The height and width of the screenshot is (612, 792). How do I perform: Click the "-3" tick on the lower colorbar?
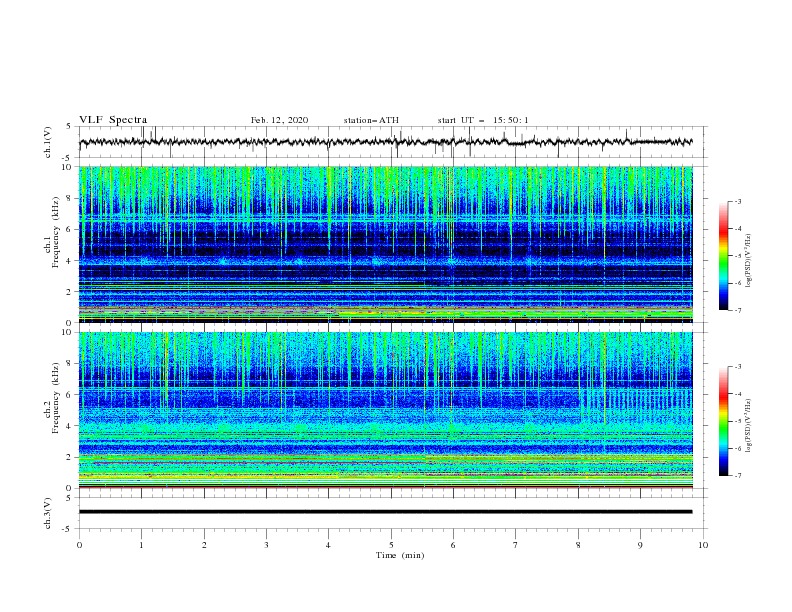tap(738, 367)
